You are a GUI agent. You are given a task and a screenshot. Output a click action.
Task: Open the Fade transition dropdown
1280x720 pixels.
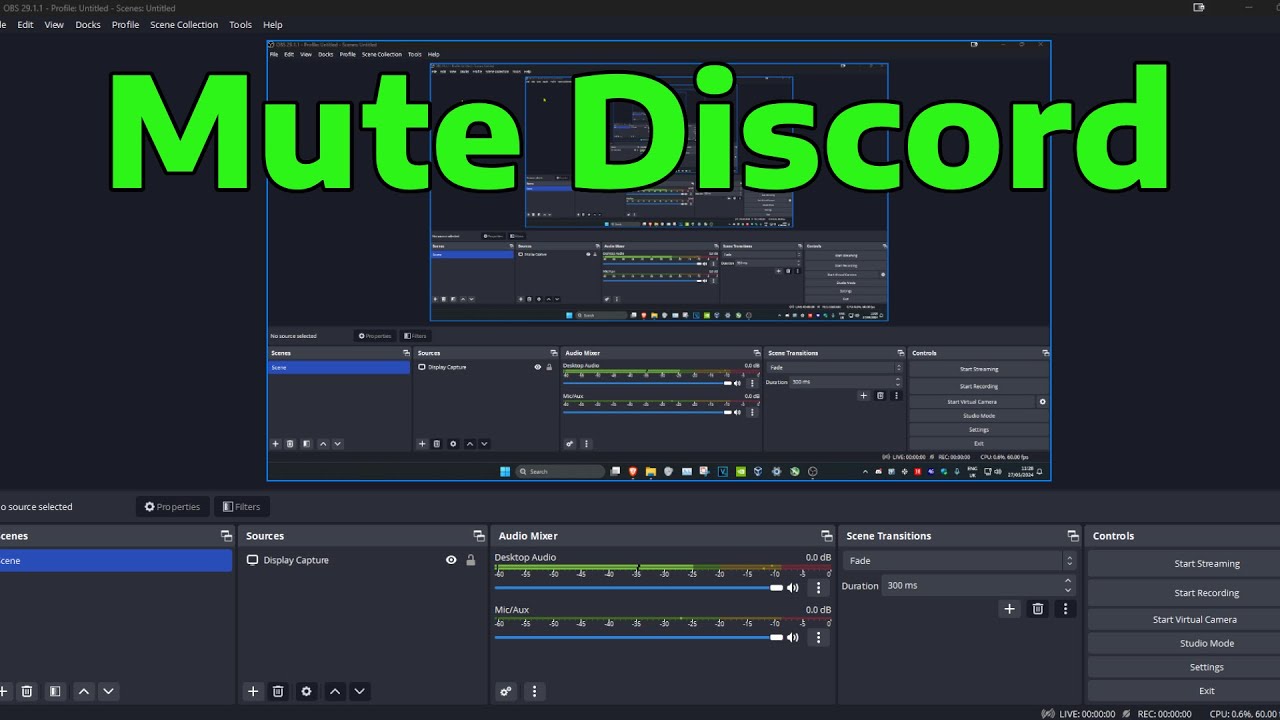[x=959, y=561]
